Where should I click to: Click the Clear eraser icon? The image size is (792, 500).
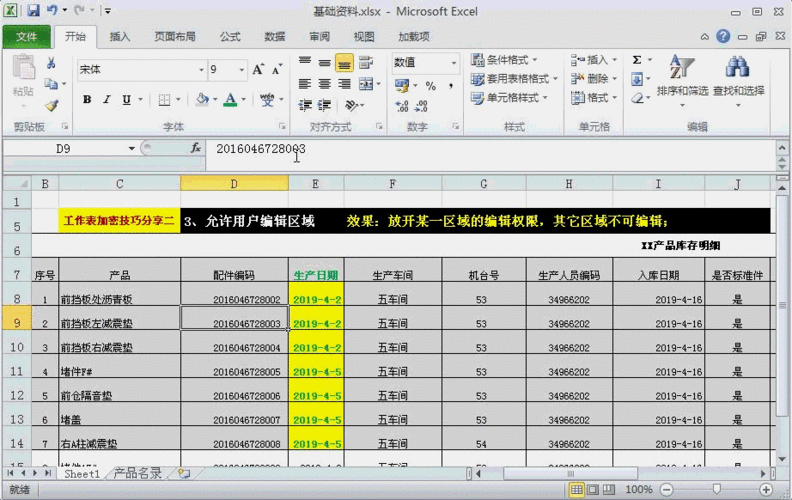(637, 98)
